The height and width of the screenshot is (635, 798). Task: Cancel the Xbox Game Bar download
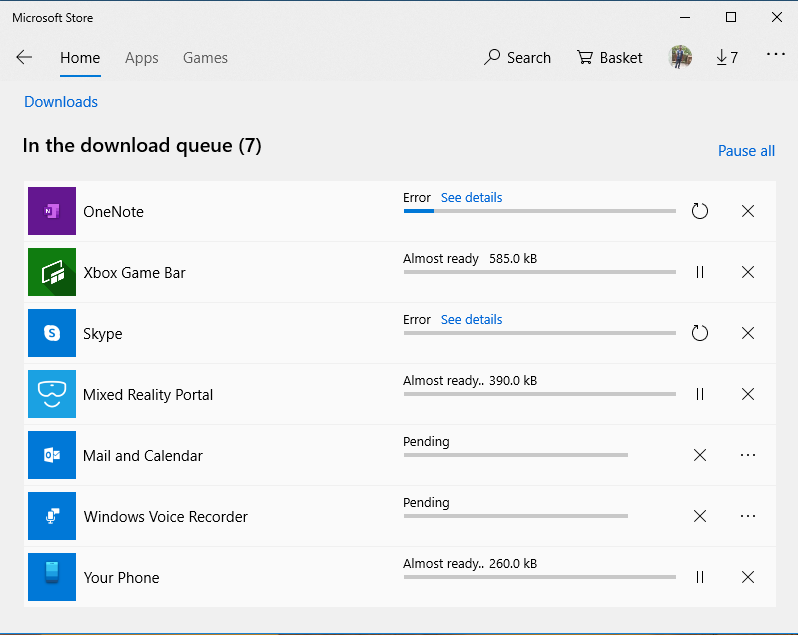coord(748,272)
